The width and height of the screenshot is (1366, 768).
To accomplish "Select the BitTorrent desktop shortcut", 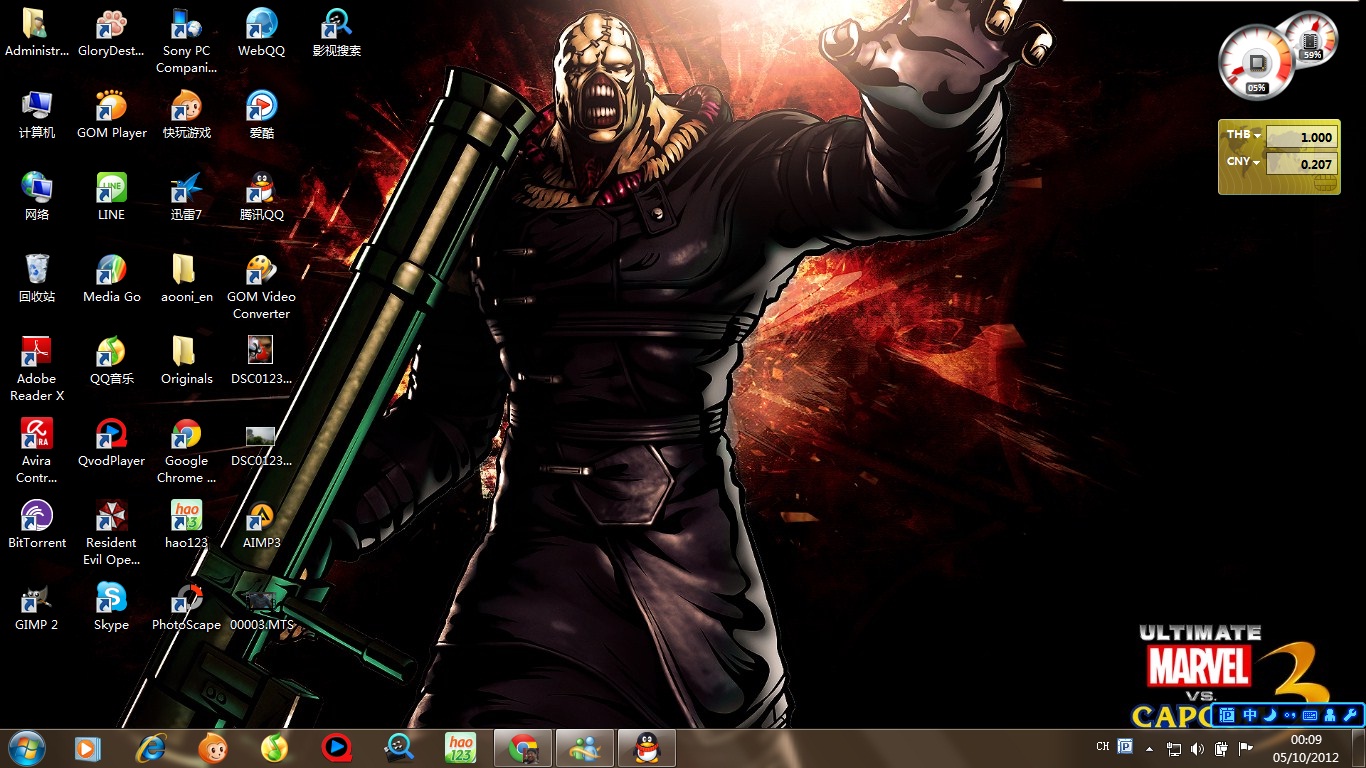I will point(37,525).
